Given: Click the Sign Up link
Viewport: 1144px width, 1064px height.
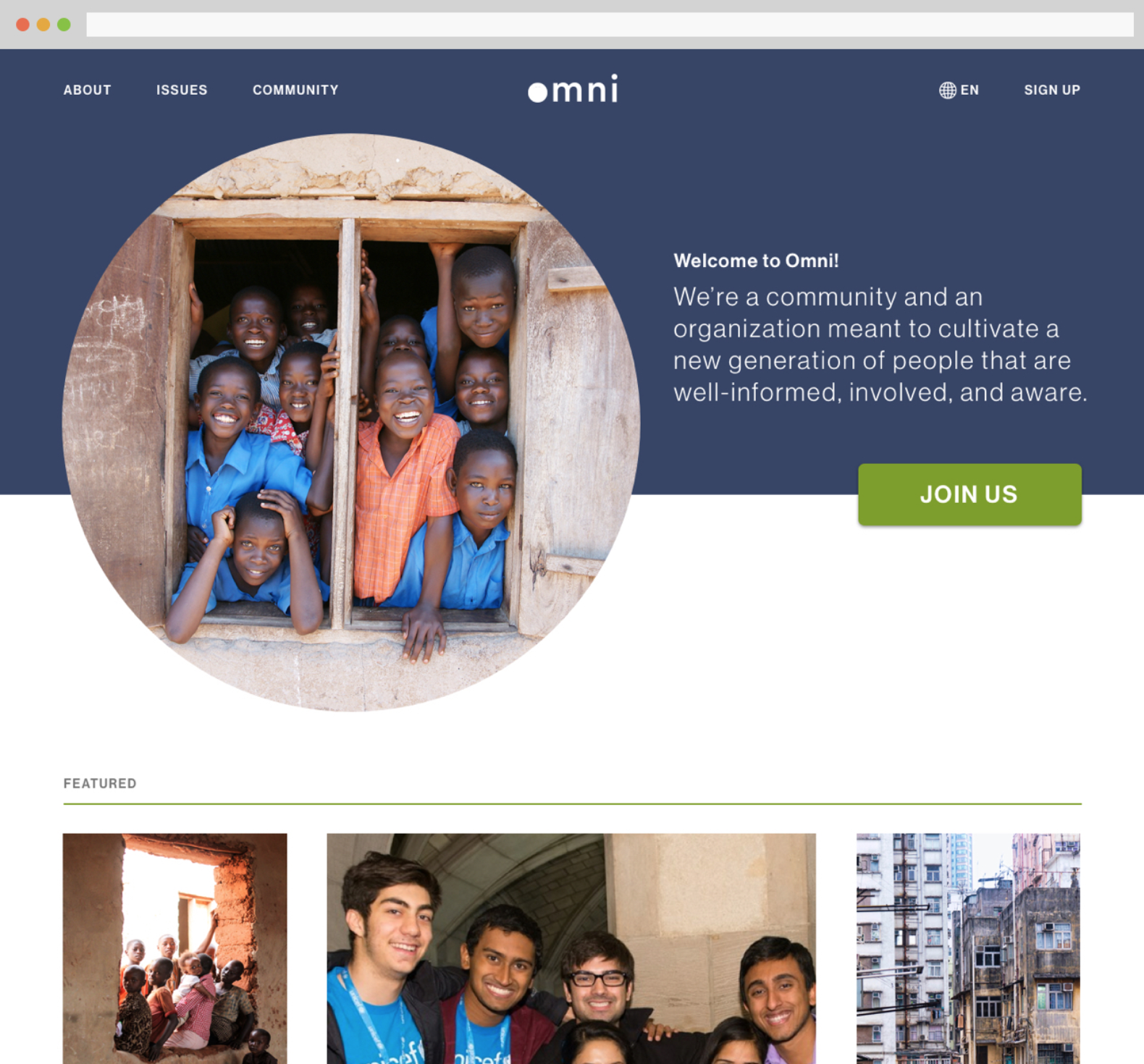Looking at the screenshot, I should point(1051,90).
